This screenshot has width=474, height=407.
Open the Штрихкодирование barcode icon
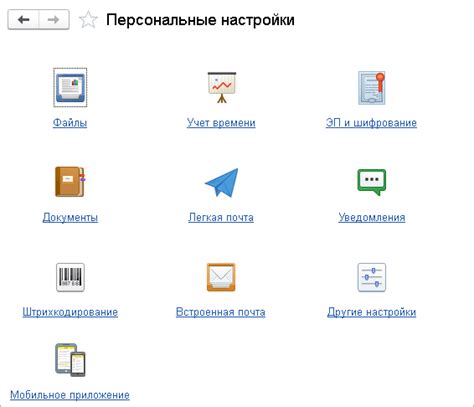pyautogui.click(x=70, y=277)
